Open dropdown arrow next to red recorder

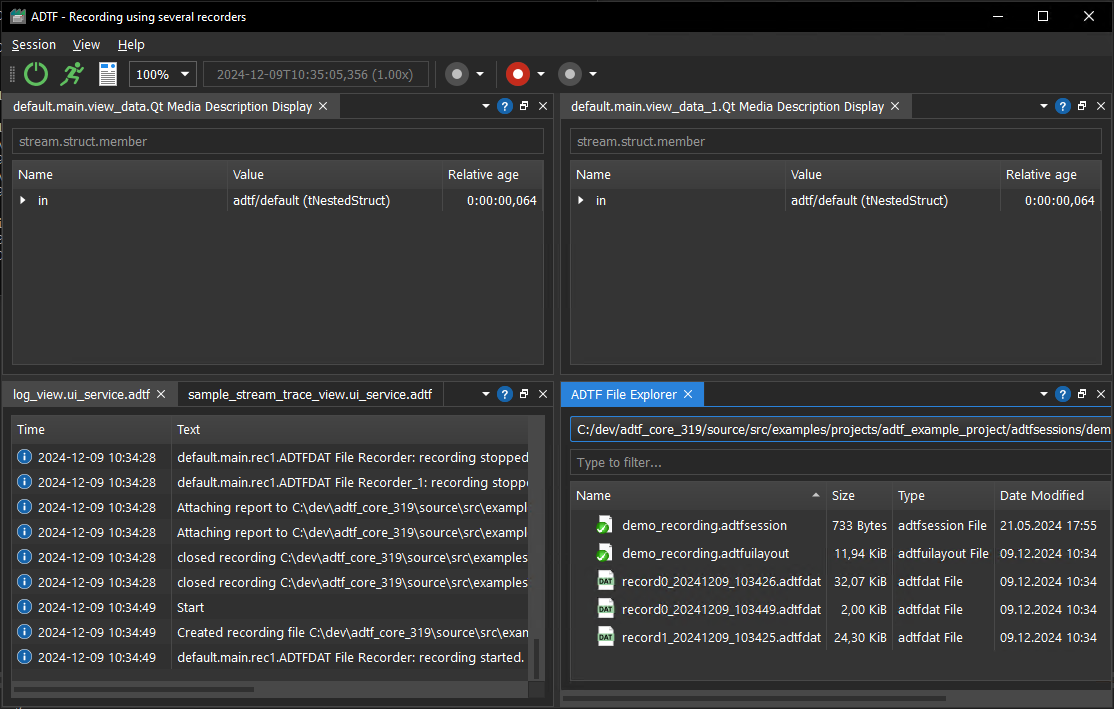click(541, 74)
